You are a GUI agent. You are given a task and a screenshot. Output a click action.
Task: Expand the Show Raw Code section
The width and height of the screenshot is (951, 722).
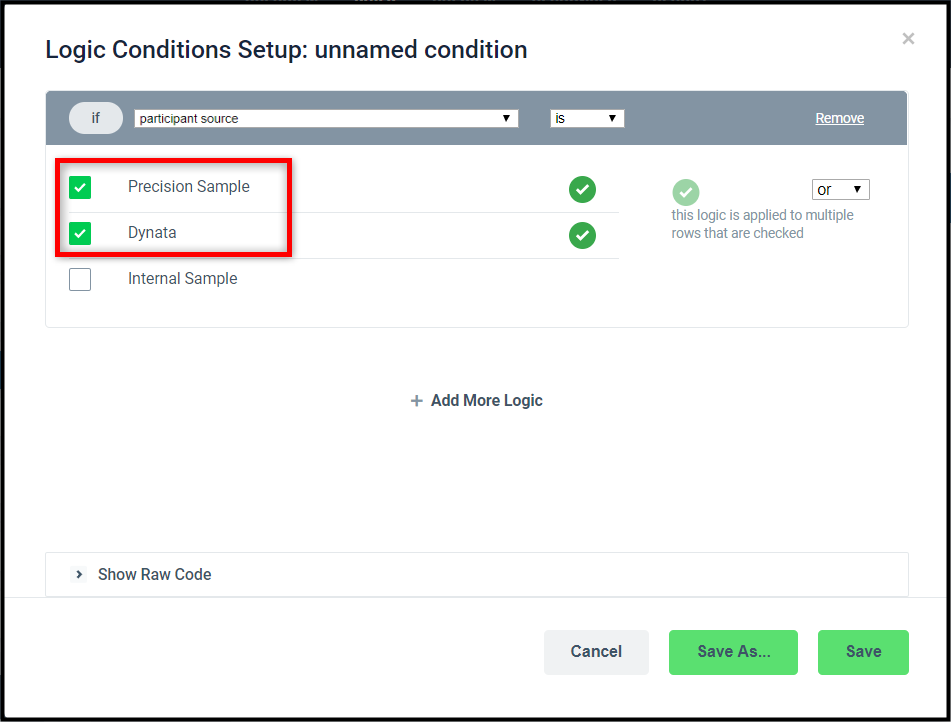477,574
